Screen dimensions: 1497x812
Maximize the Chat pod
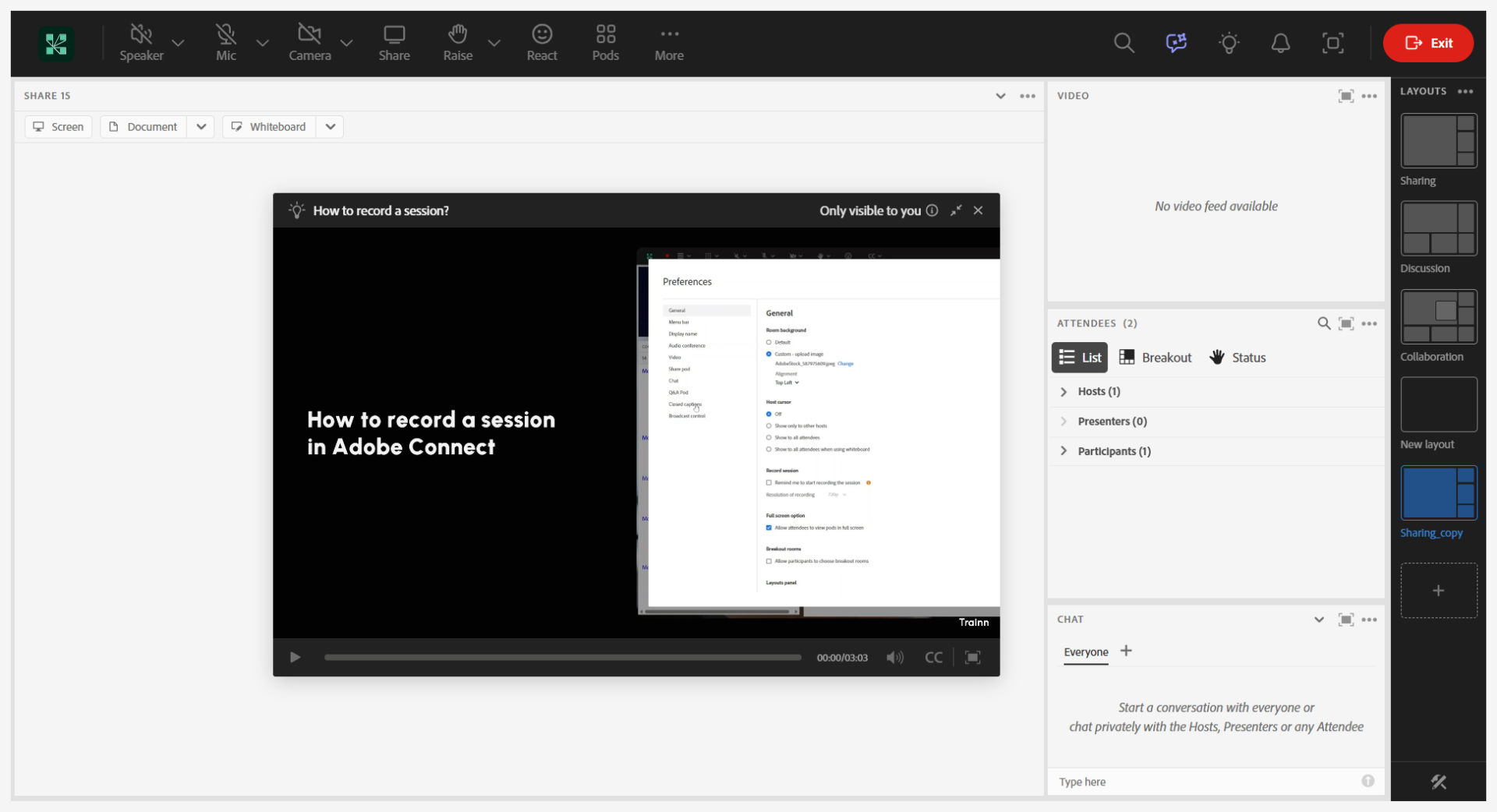1346,620
